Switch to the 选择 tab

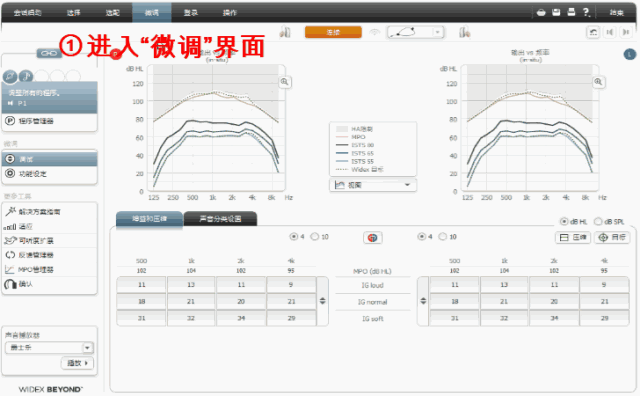(73, 13)
